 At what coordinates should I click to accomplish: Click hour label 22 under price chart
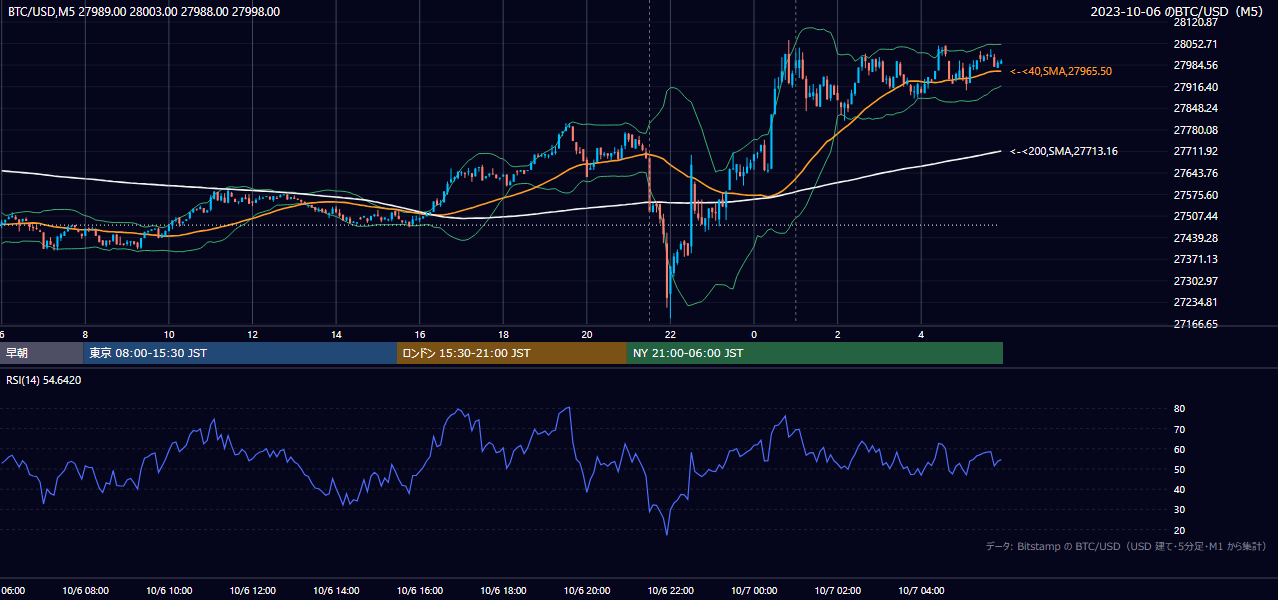pos(671,334)
